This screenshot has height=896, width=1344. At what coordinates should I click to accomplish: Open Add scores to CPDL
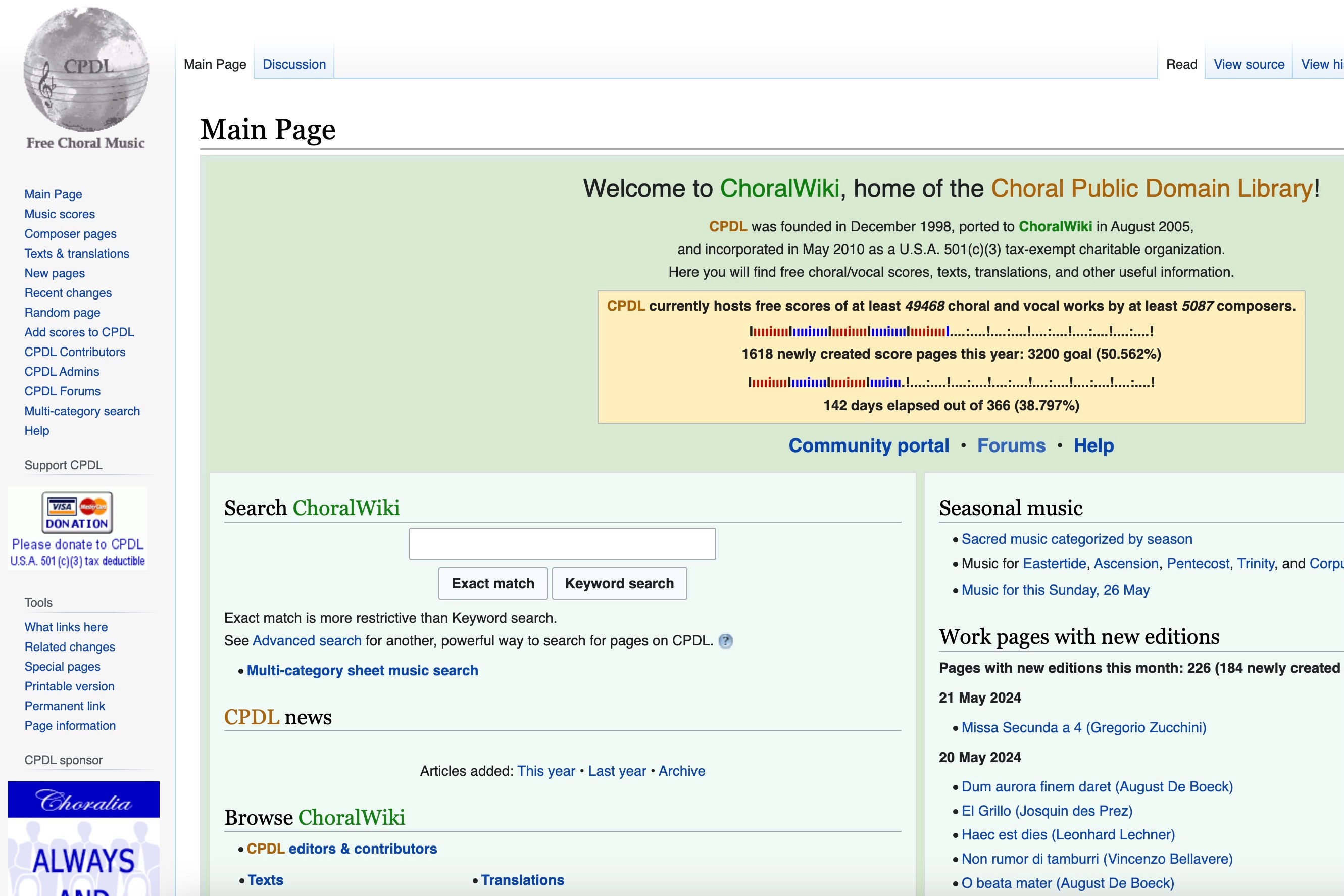click(x=79, y=332)
